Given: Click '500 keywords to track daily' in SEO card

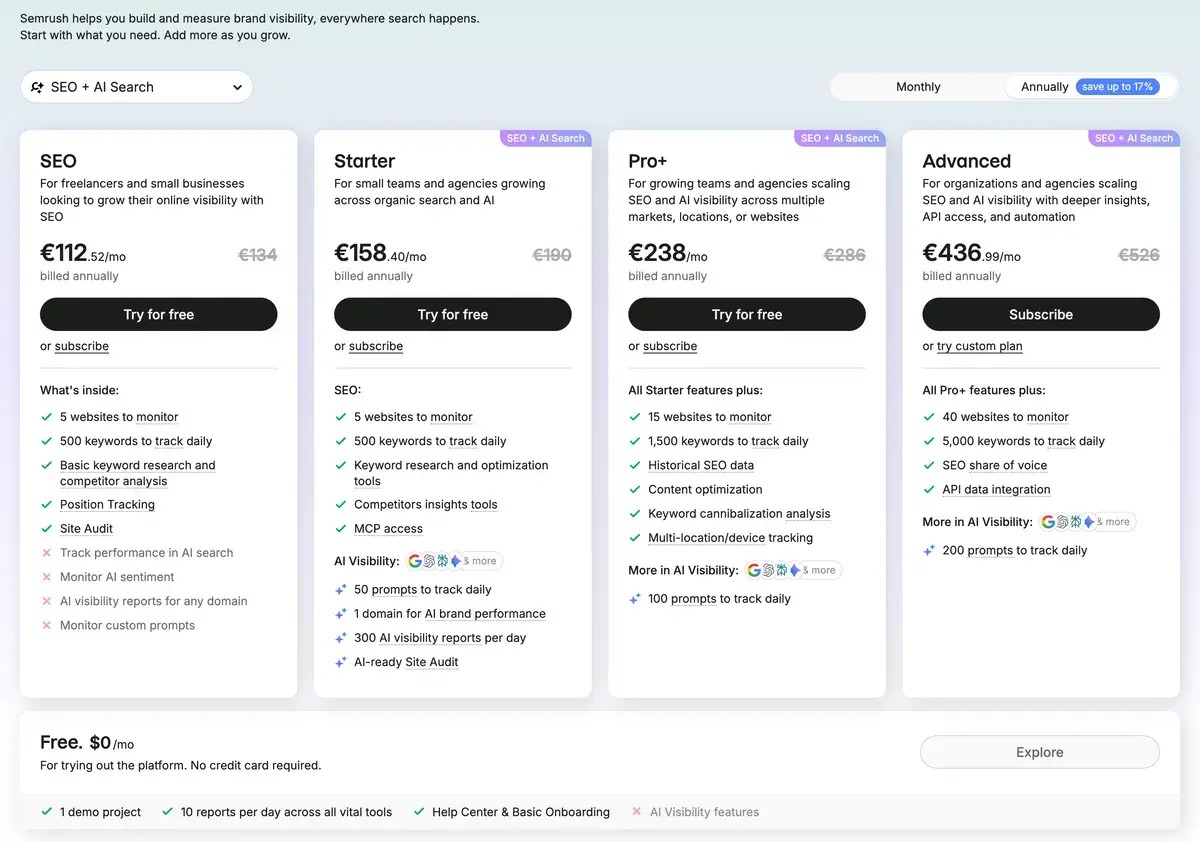Looking at the screenshot, I should tap(136, 441).
